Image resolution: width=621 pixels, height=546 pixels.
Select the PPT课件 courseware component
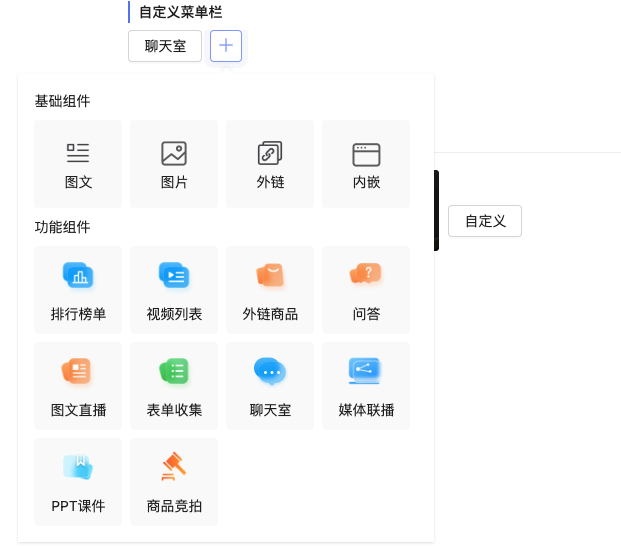tap(78, 482)
